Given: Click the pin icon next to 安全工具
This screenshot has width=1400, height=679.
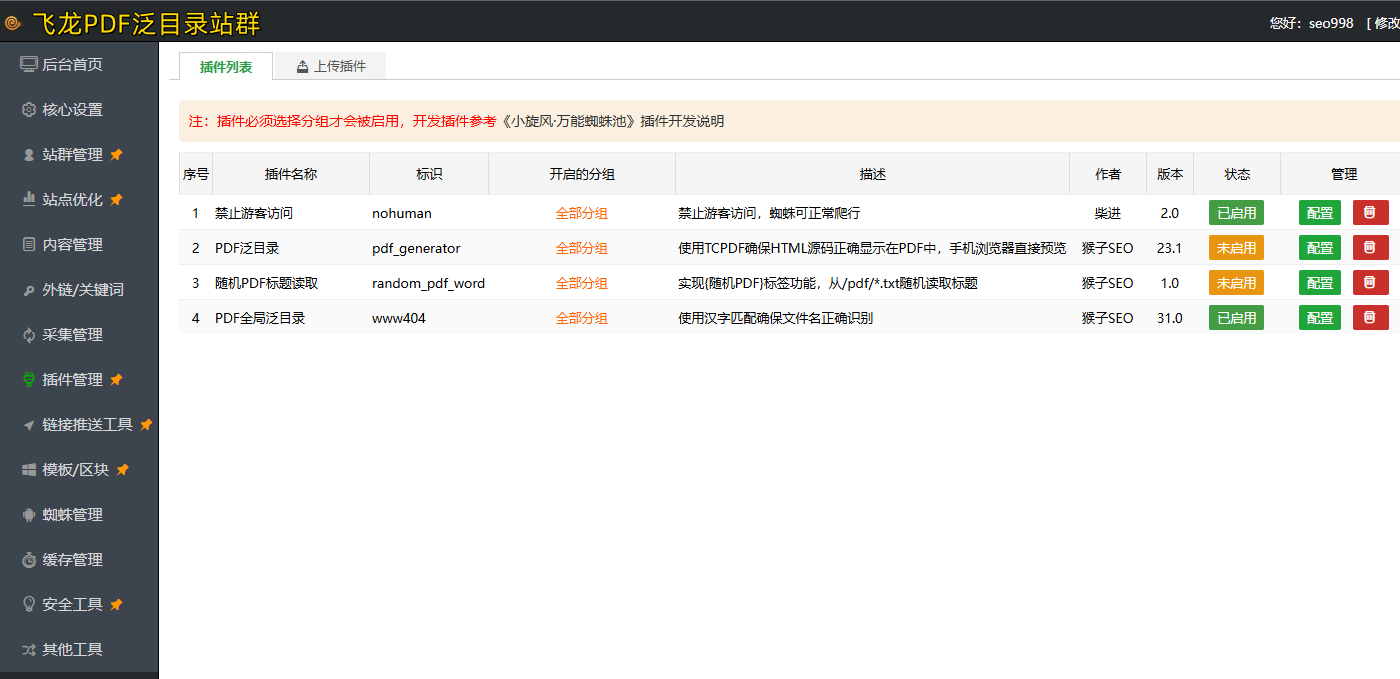Looking at the screenshot, I should [x=116, y=604].
